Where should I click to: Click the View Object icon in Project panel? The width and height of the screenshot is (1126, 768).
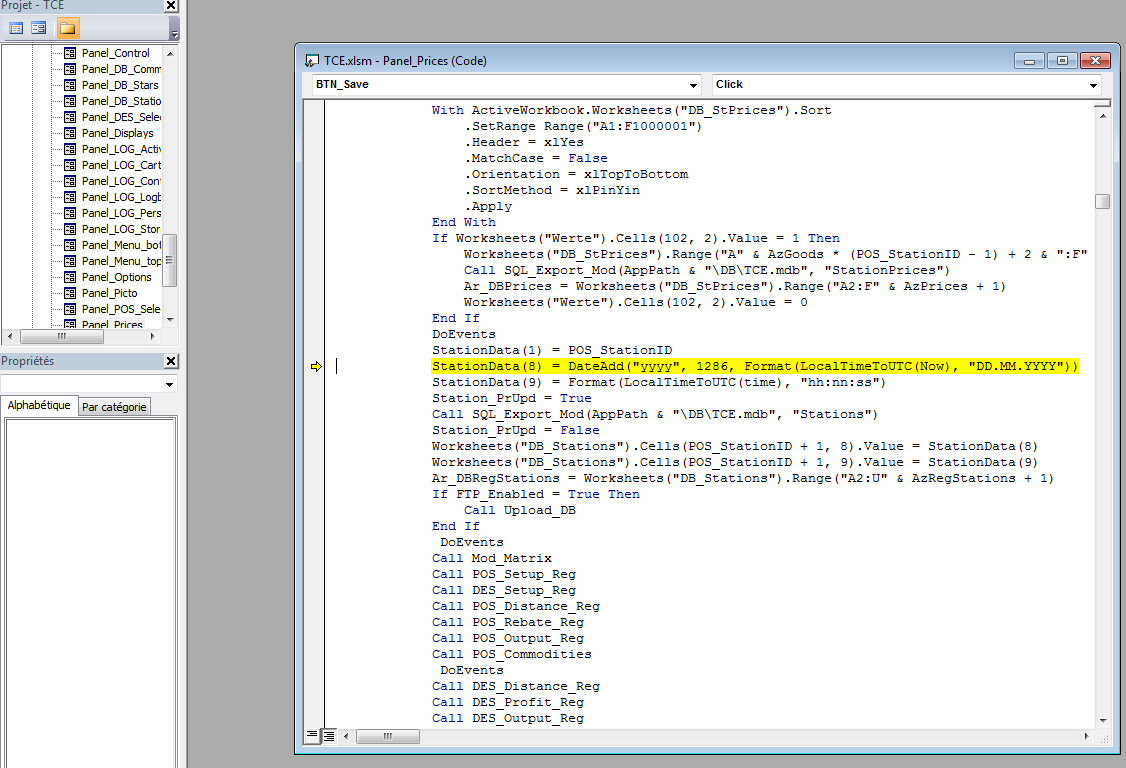click(x=39, y=28)
